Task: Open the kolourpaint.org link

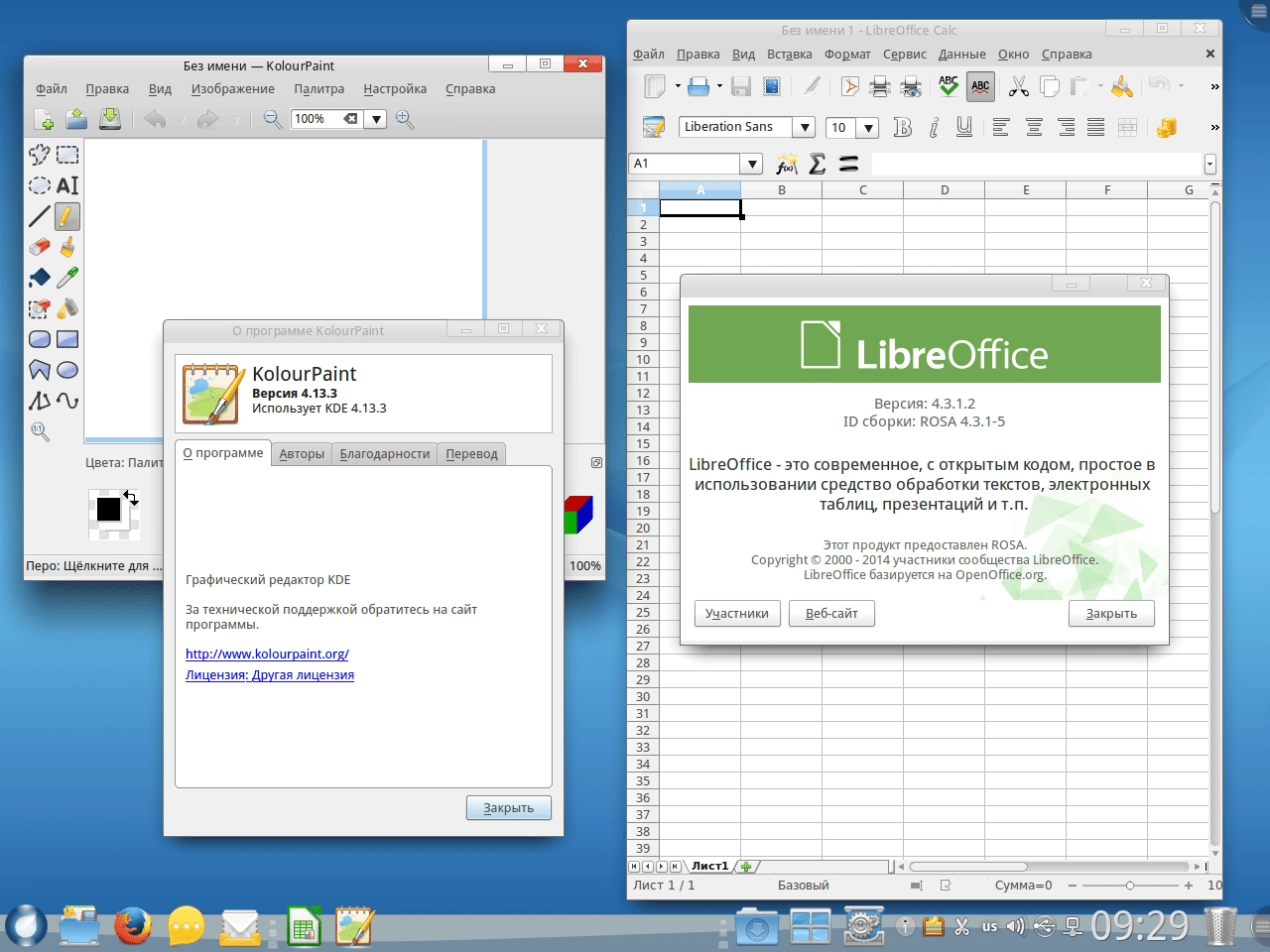Action: pos(267,654)
